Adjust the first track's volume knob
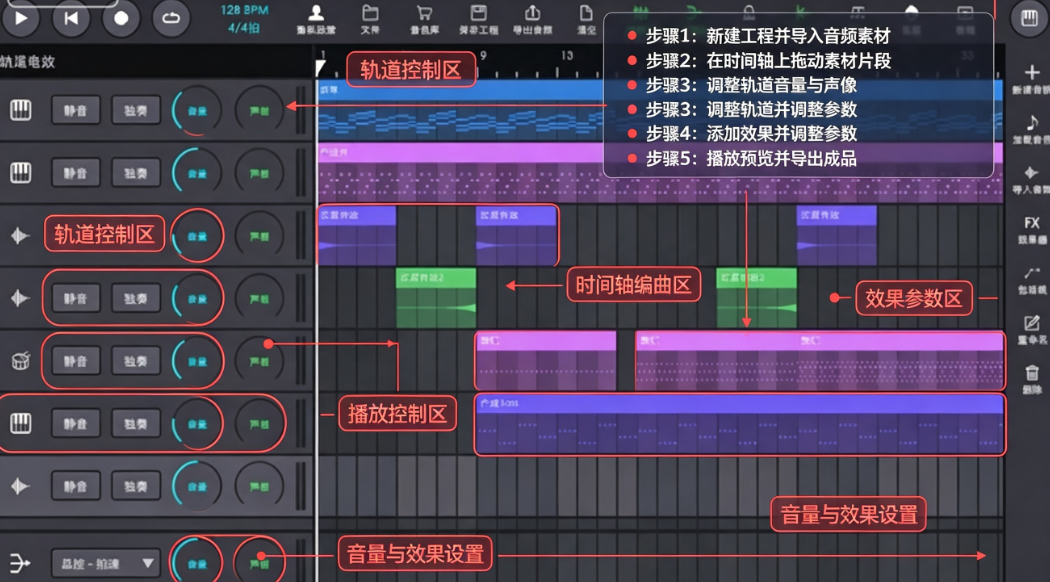Screen dimensions: 1050x582 [x=197, y=111]
